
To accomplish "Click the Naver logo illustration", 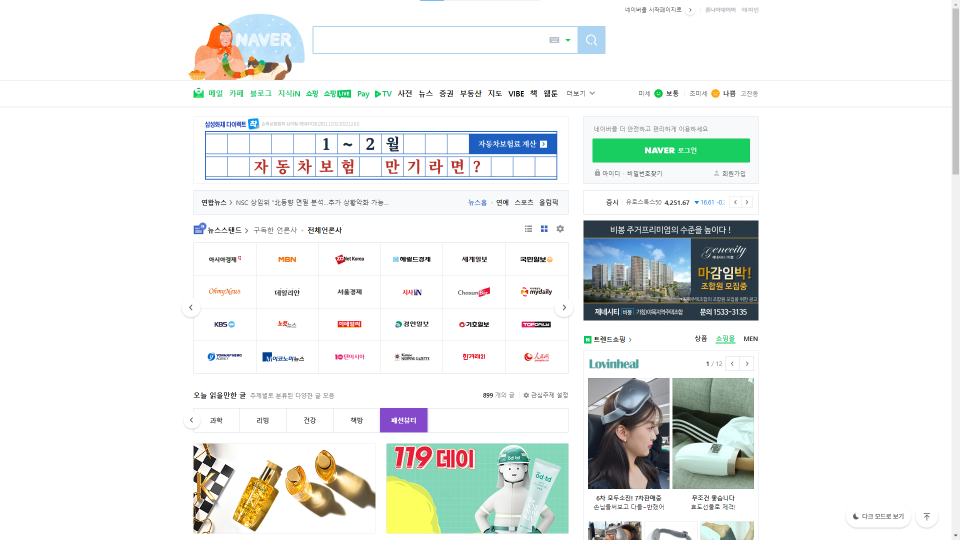I will point(248,48).
